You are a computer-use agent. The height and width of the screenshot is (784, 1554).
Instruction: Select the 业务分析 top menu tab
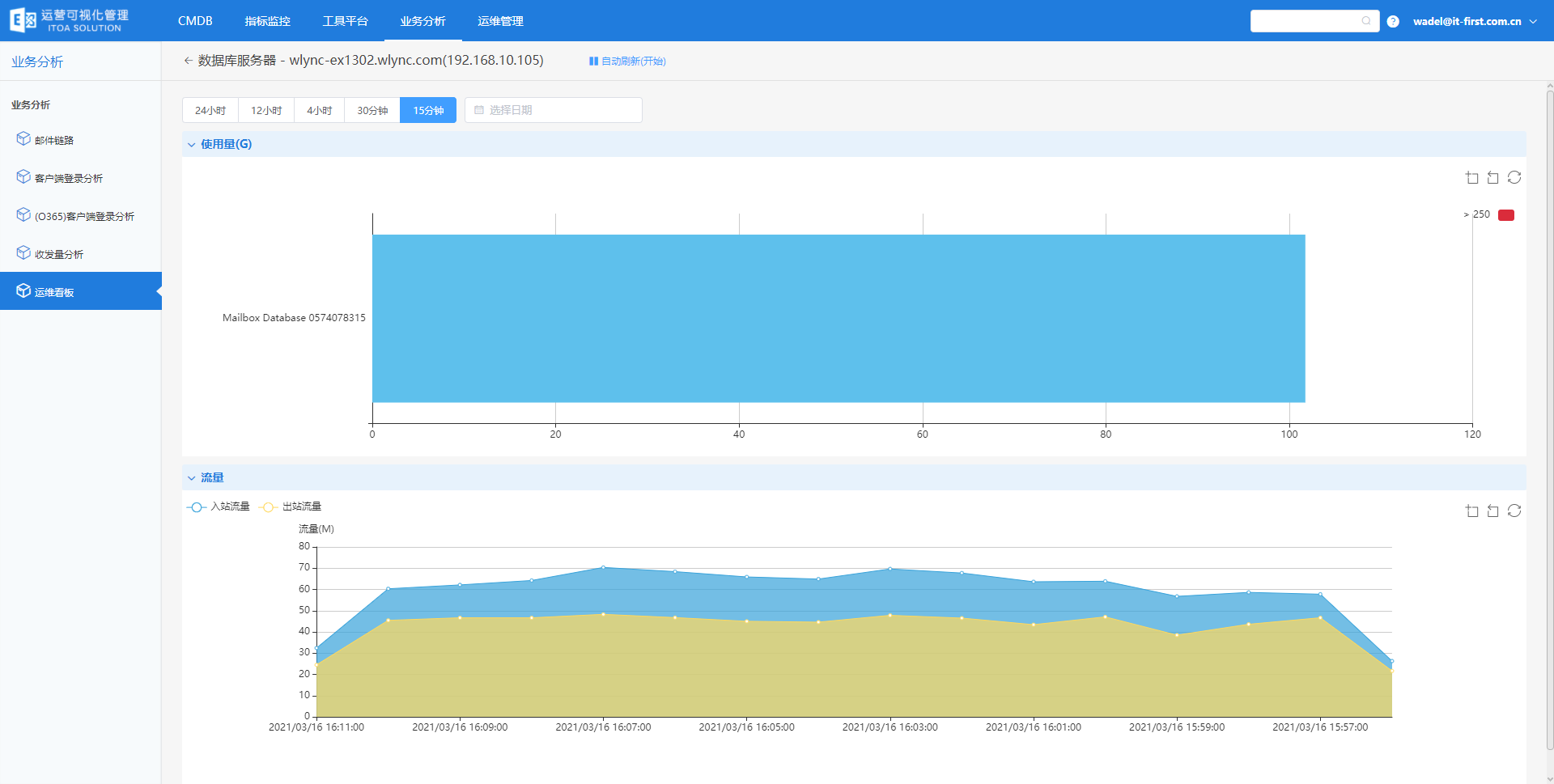click(x=422, y=21)
